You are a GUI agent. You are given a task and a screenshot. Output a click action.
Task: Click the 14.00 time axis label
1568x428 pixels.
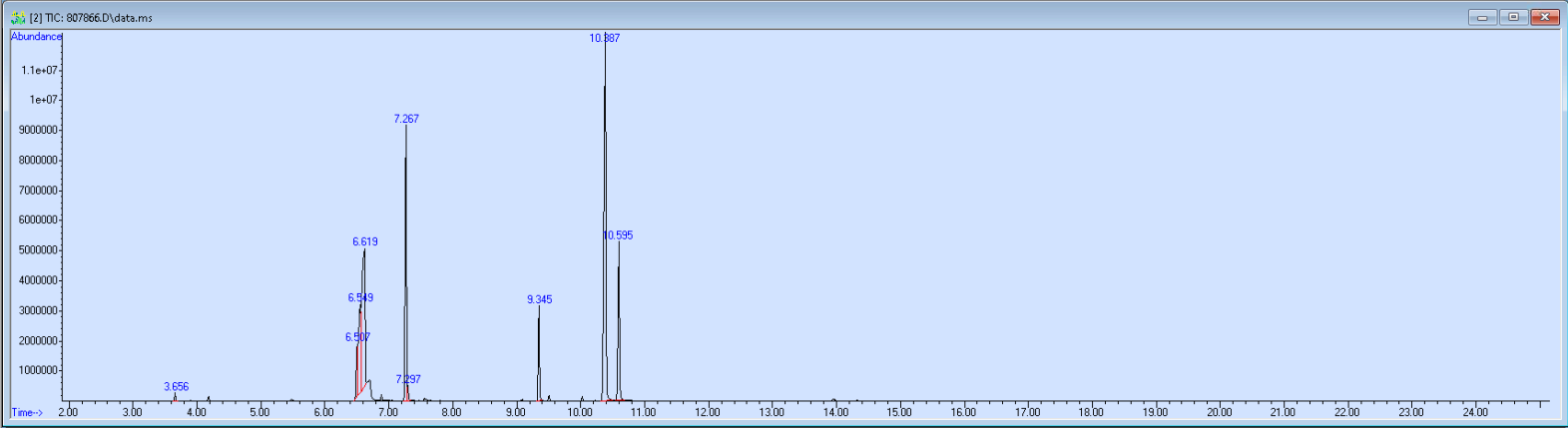pyautogui.click(x=835, y=412)
